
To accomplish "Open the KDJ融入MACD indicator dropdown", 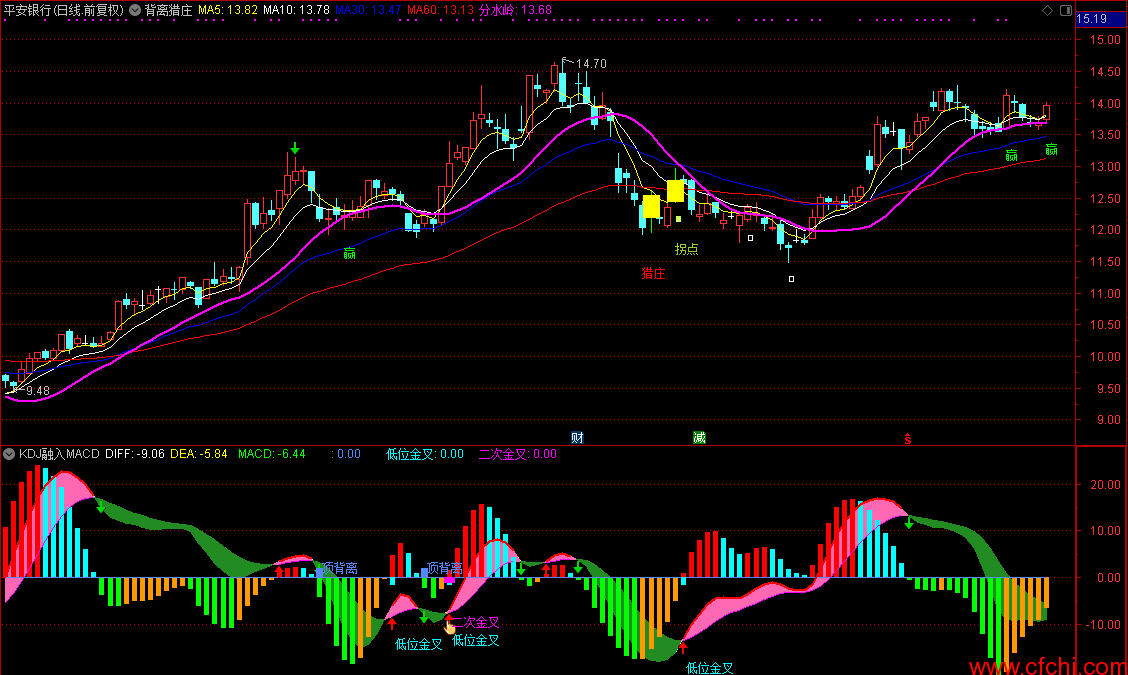I will click(9, 454).
